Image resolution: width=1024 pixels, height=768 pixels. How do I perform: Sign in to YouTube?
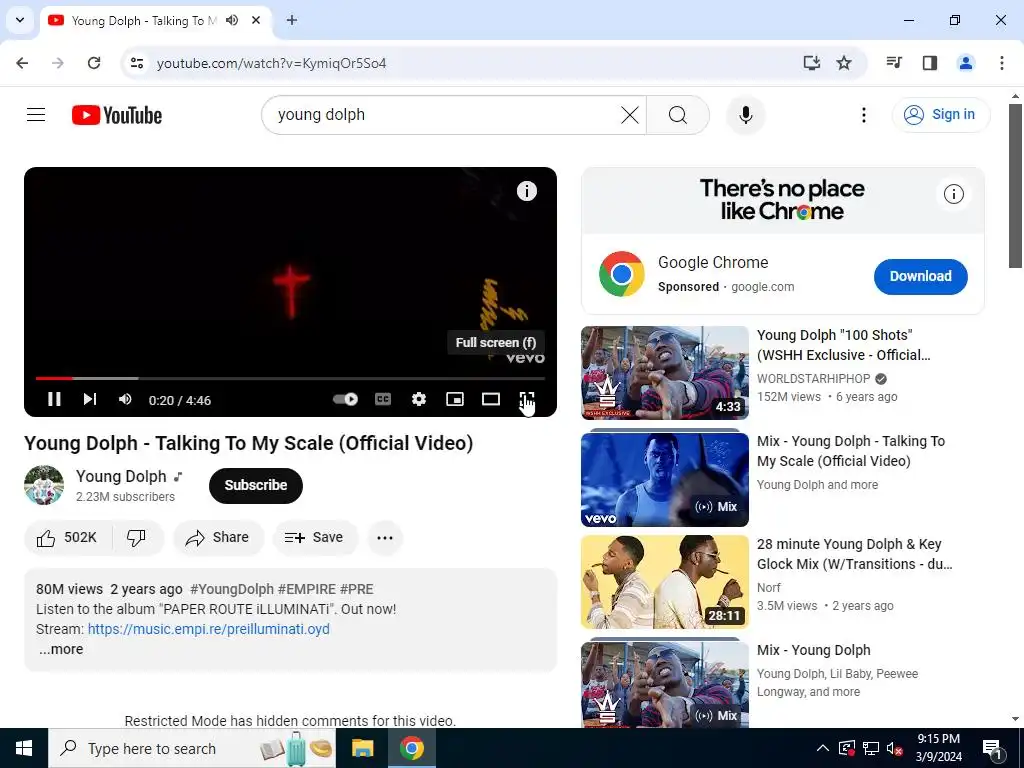[940, 115]
